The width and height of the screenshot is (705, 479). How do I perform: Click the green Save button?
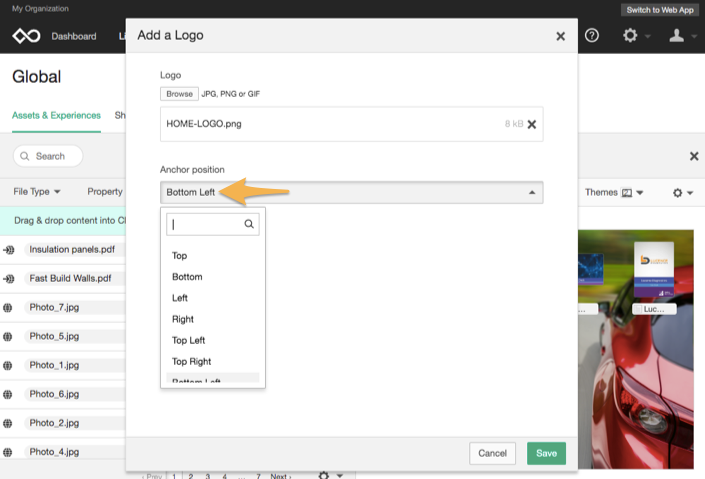[x=546, y=453]
